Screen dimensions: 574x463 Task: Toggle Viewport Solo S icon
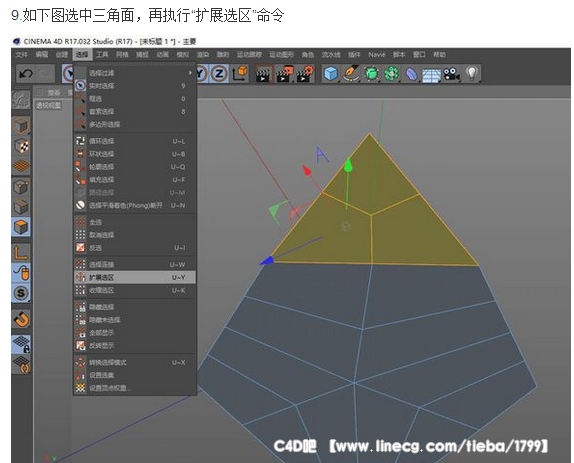[x=21, y=293]
